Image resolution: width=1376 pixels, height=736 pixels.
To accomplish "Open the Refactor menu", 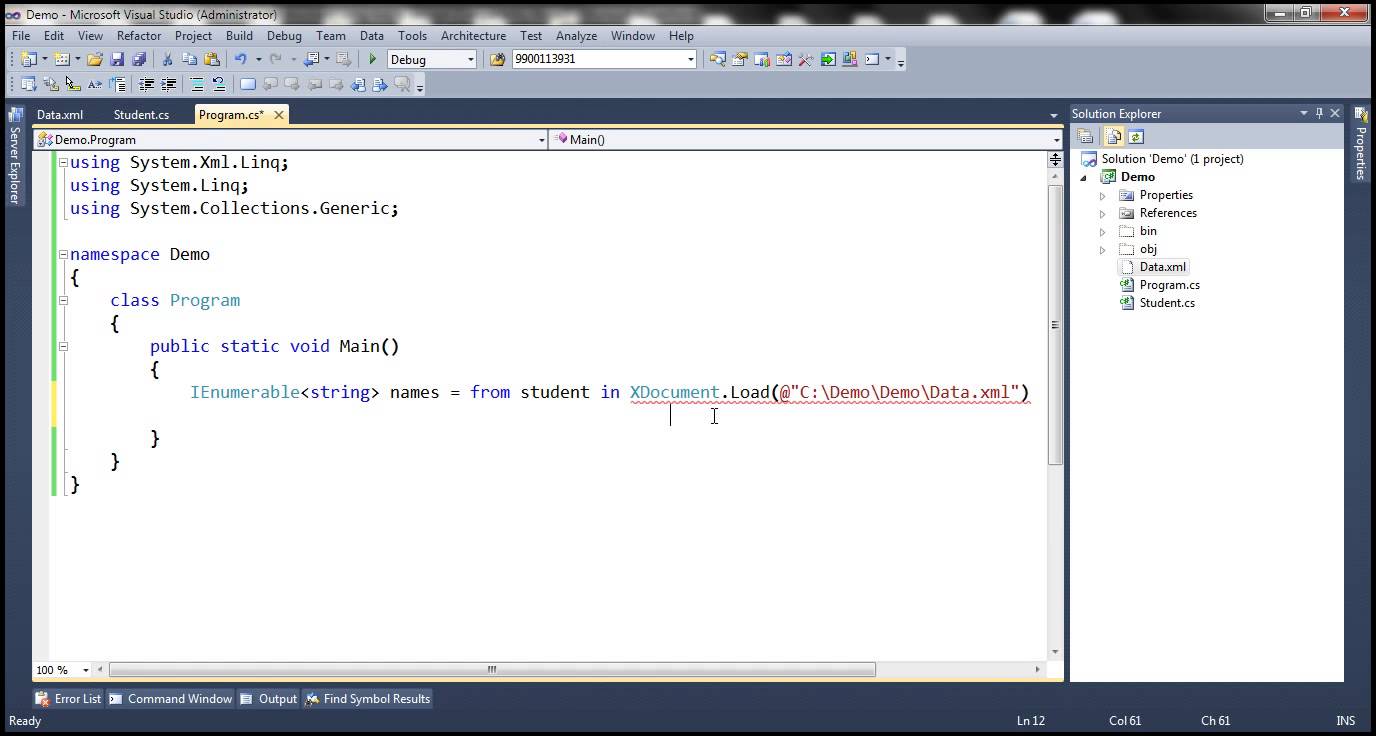I will pyautogui.click(x=139, y=35).
